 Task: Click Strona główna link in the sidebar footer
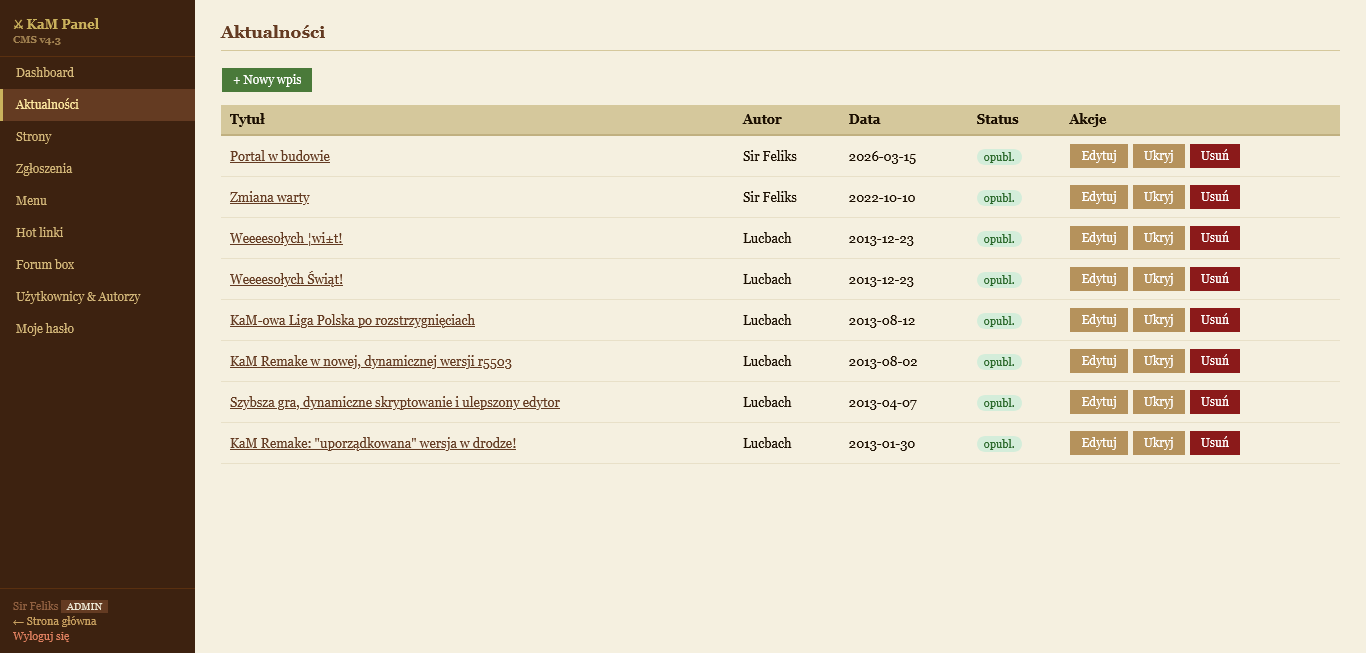(x=55, y=621)
